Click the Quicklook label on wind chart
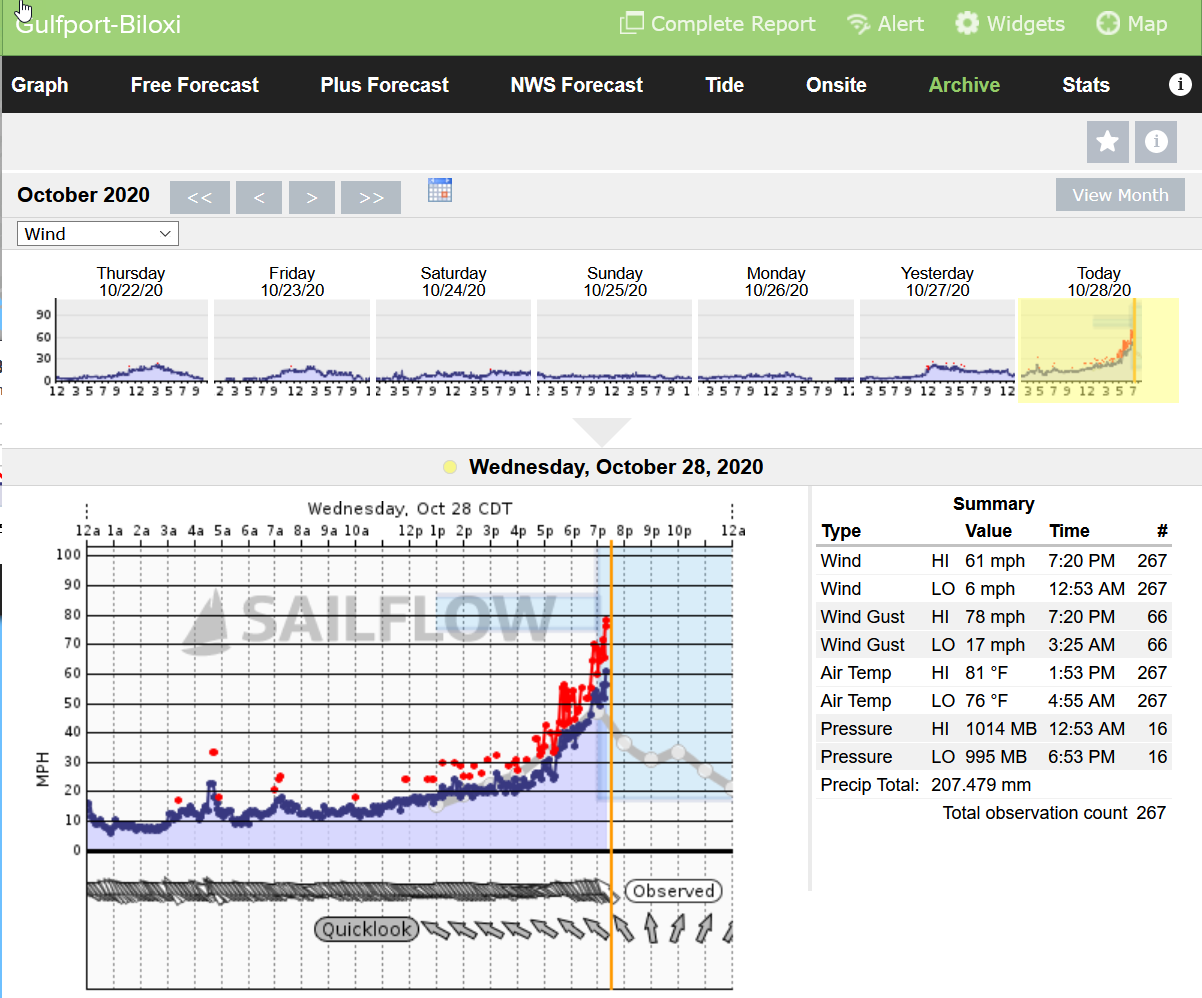 tap(366, 929)
